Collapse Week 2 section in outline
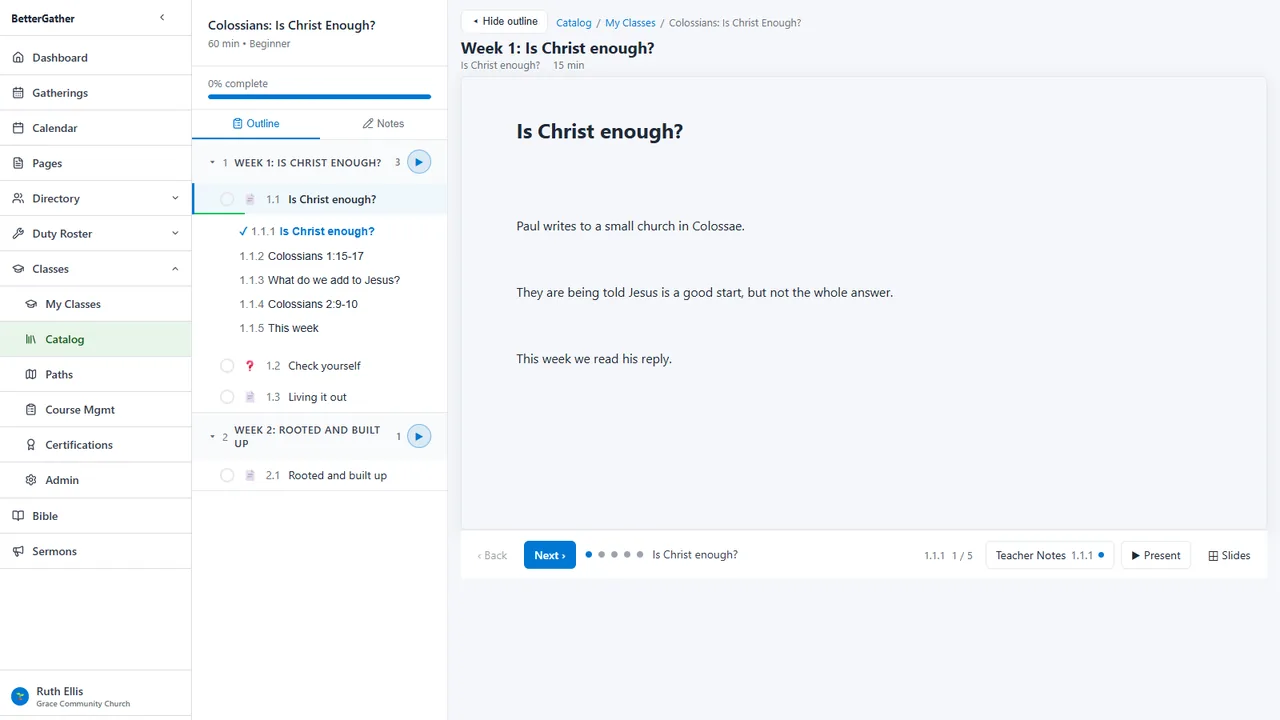The image size is (1280, 720). coord(212,436)
